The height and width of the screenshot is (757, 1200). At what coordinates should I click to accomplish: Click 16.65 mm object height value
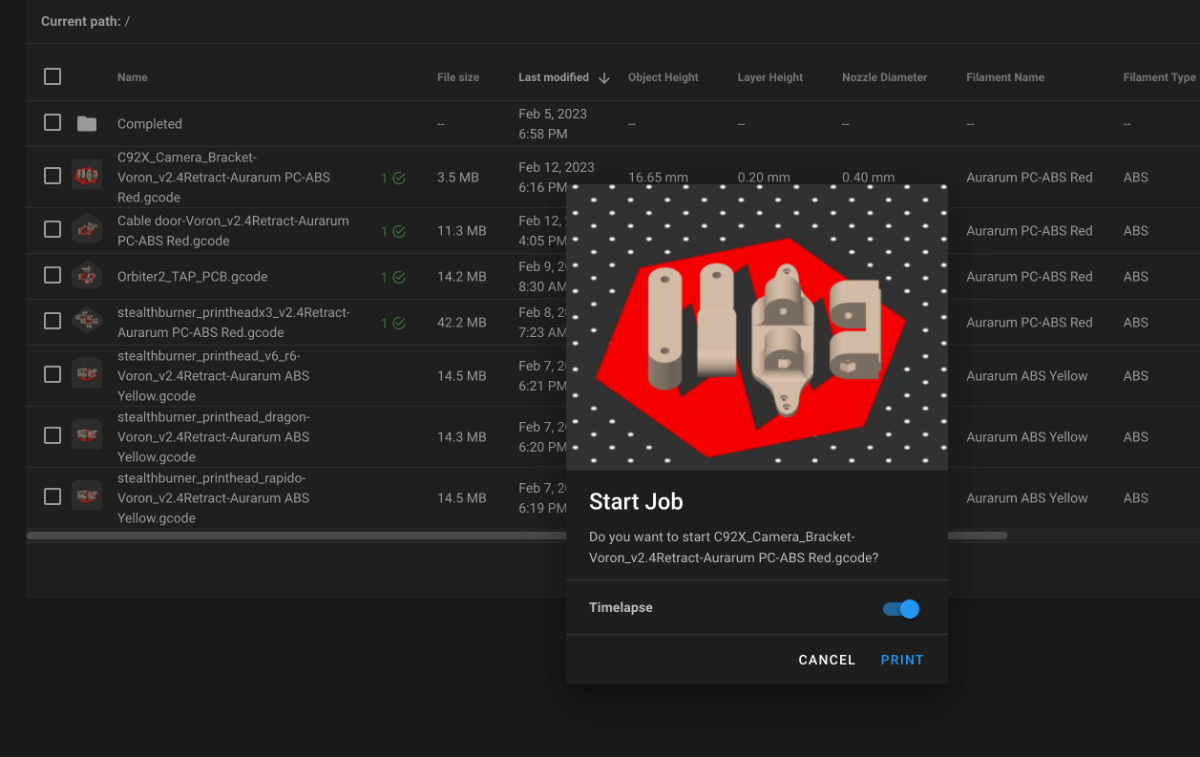[x=658, y=178]
